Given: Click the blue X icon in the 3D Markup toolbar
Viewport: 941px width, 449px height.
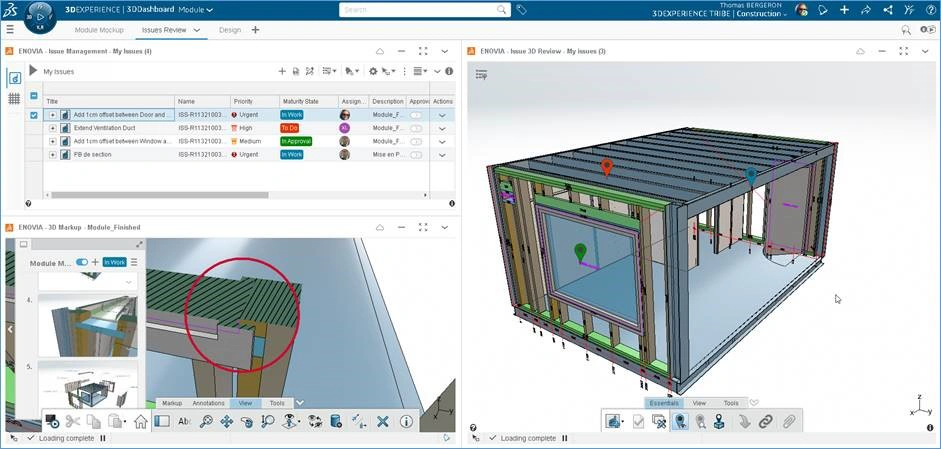Looking at the screenshot, I should coord(383,421).
